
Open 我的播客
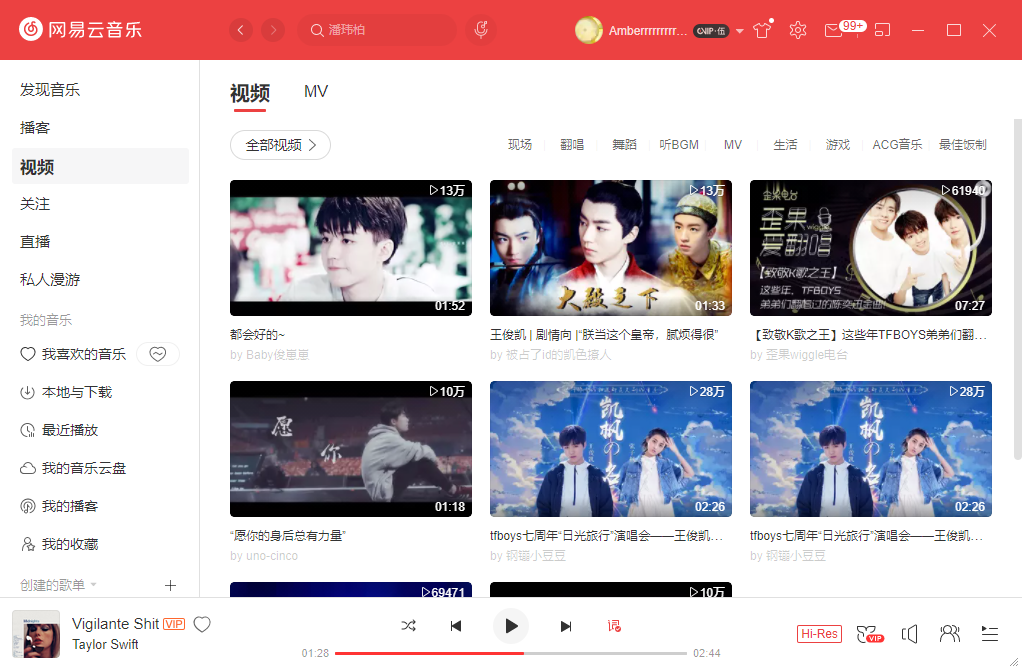pos(59,506)
